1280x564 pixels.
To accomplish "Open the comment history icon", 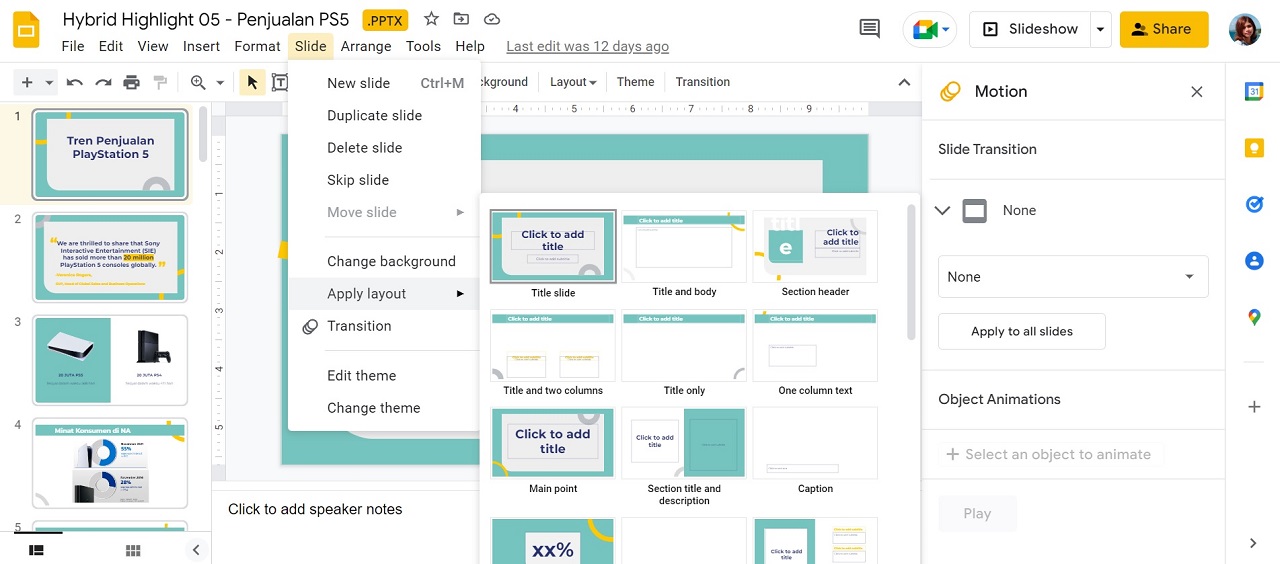I will tap(870, 29).
